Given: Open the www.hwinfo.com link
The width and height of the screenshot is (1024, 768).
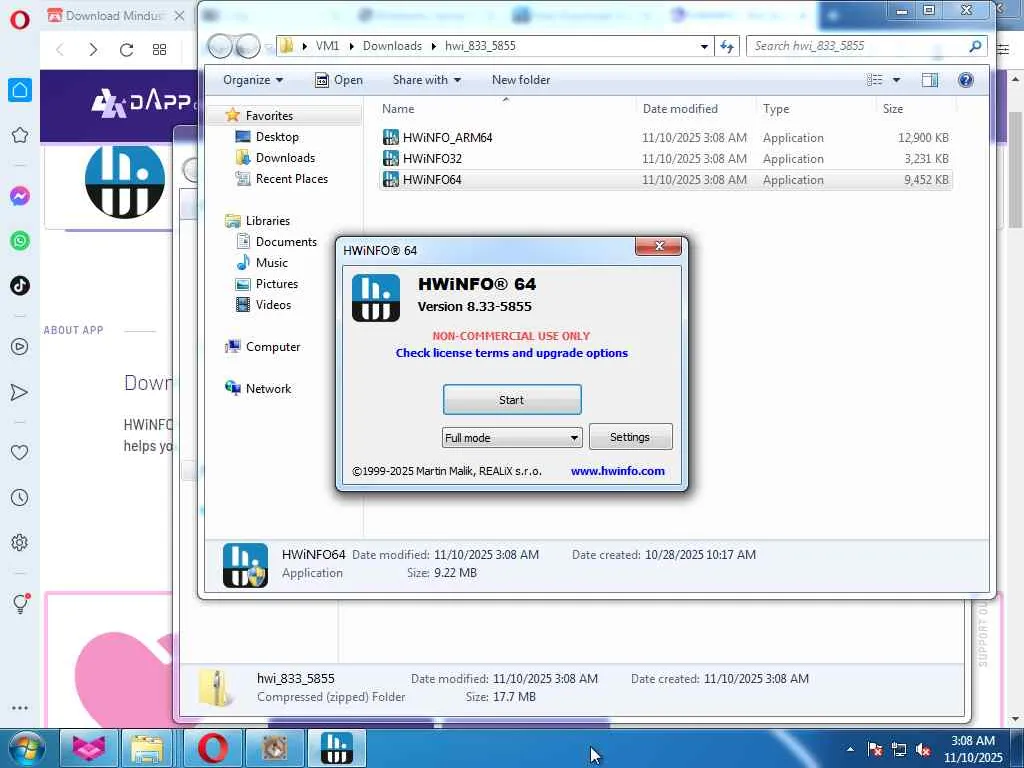Looking at the screenshot, I should coord(617,471).
